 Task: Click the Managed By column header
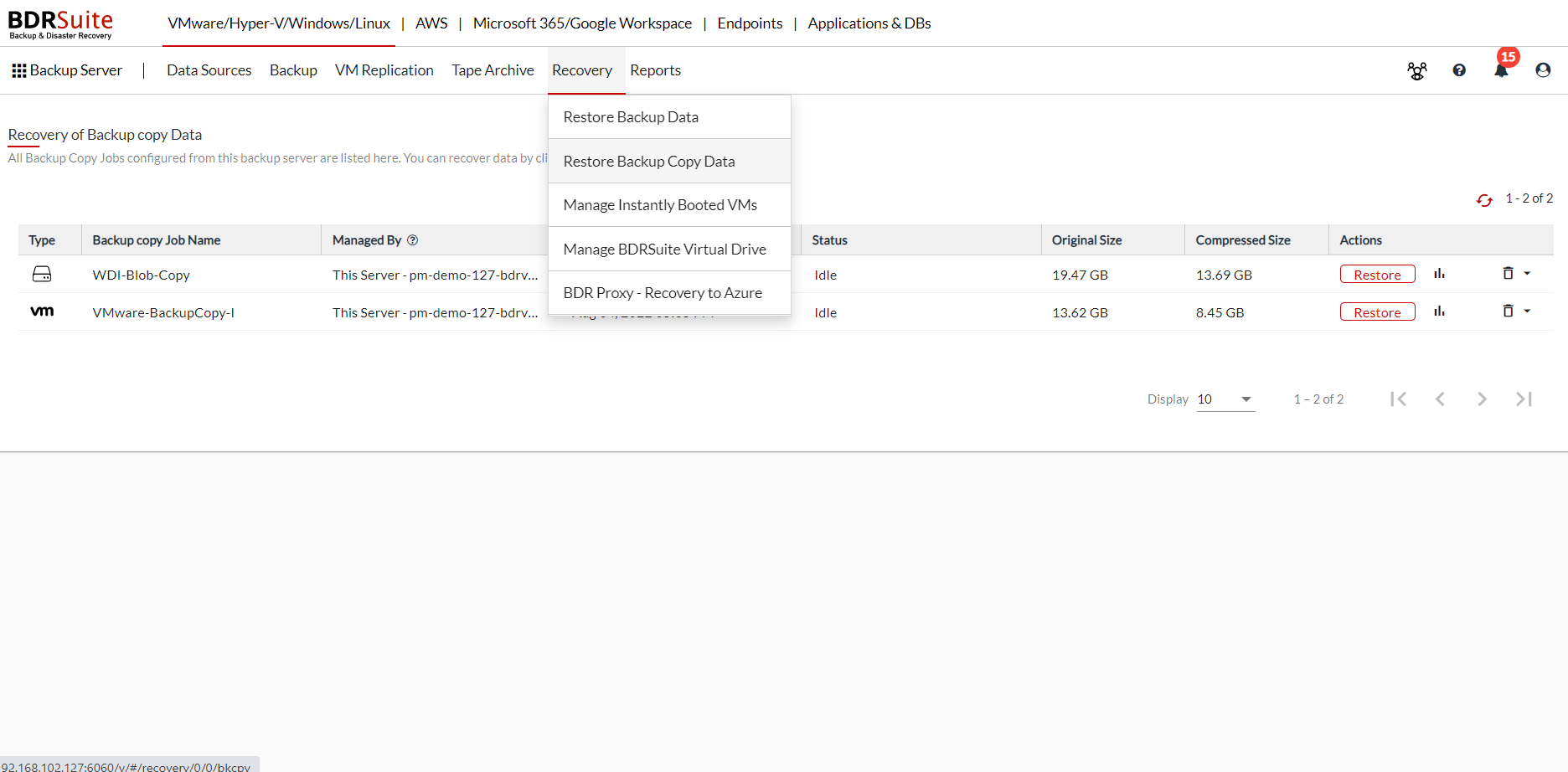(367, 240)
